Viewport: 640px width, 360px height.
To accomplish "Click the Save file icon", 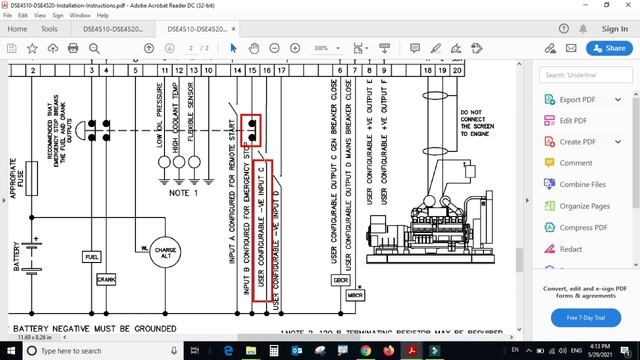I will point(12,48).
